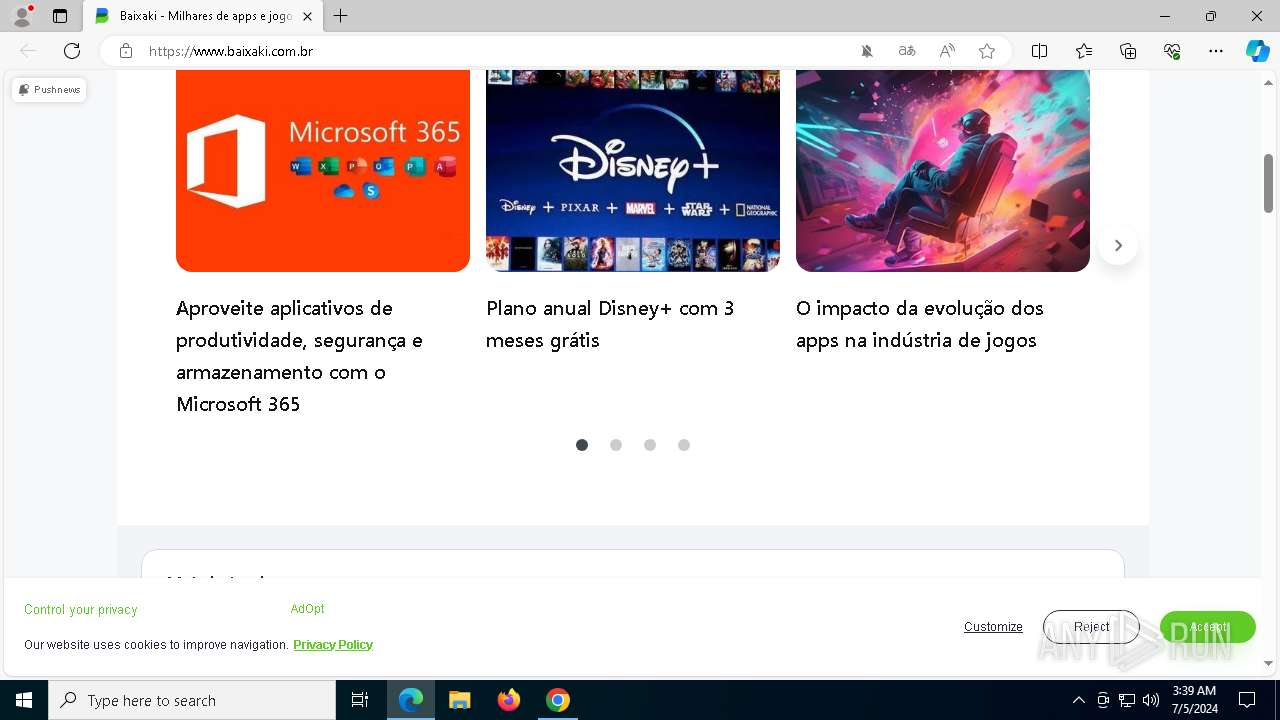This screenshot has height=720, width=1280.
Task: Click the Pushnews badge
Action: point(49,90)
